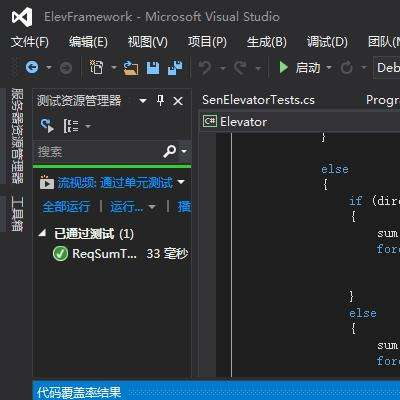400x400 pixels.
Task: Create a new project with toolbar icon
Action: 97,67
